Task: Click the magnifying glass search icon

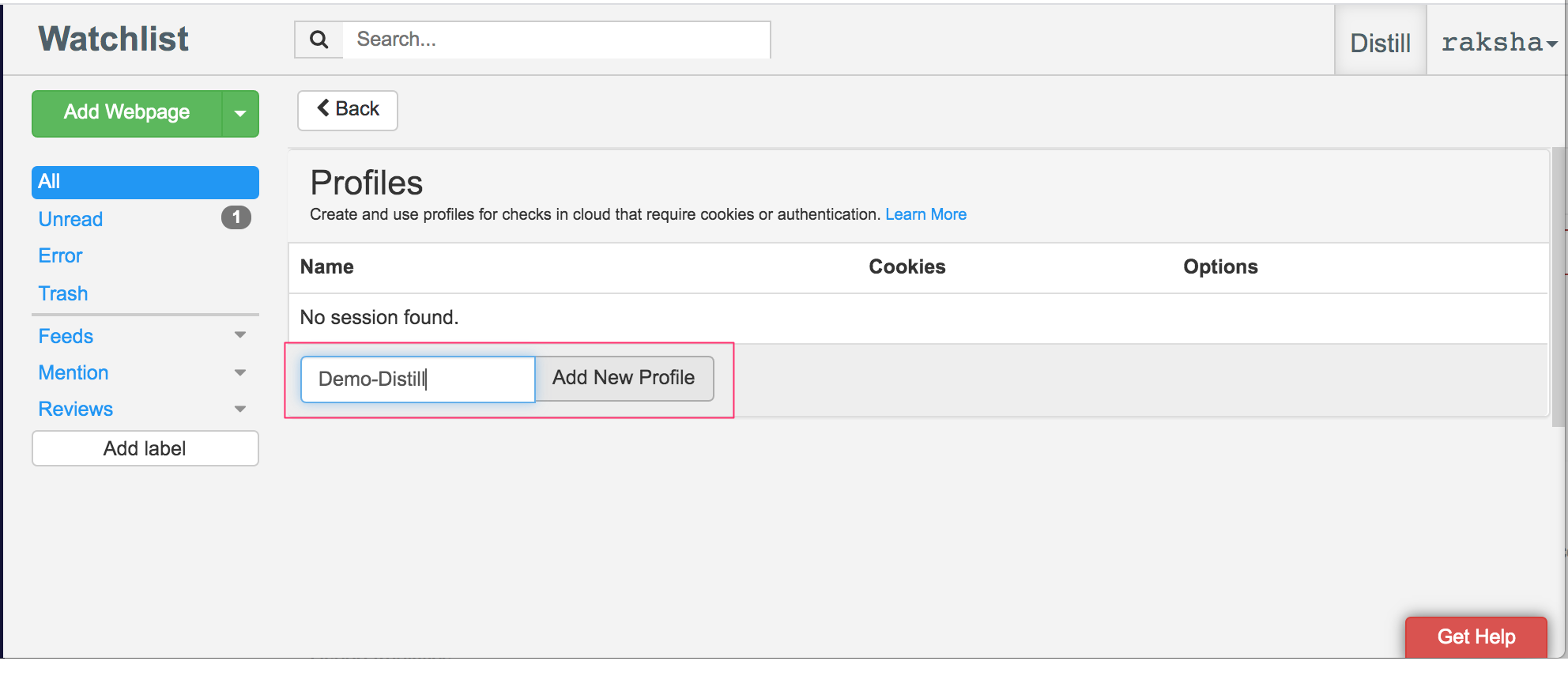Action: [318, 40]
